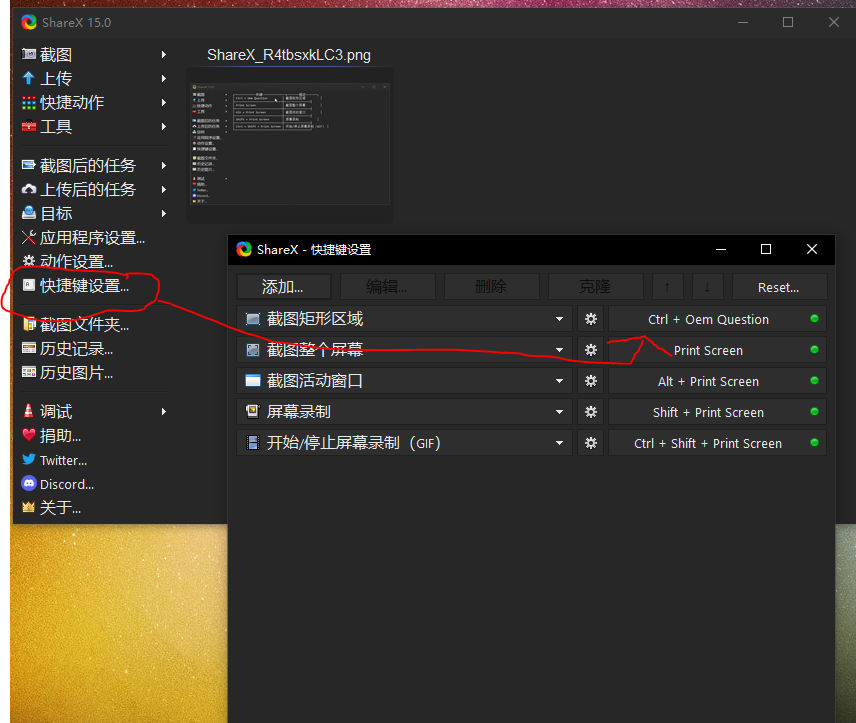This screenshot has width=856, height=723.
Task: Click the Ctrl + Oem Question hotkey button
Action: tap(717, 319)
